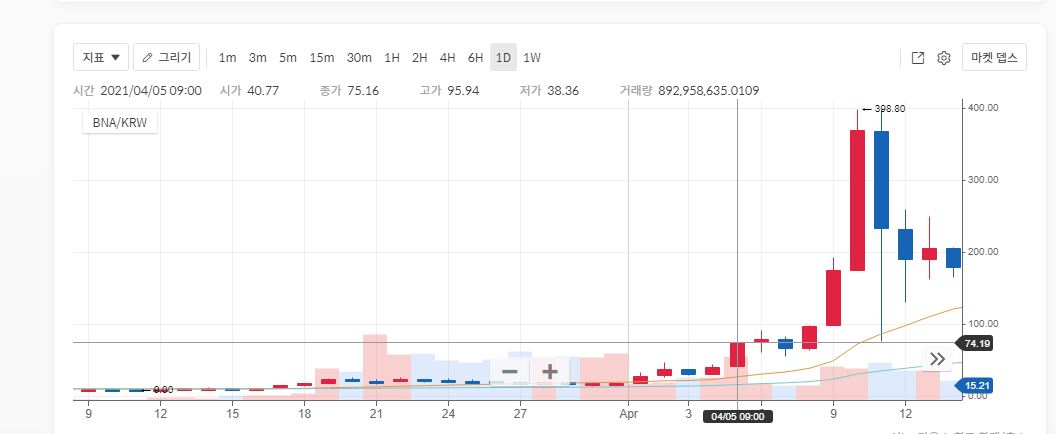The width and height of the screenshot is (1056, 434).
Task: Click the 398.80 high price marker
Action: click(x=884, y=108)
